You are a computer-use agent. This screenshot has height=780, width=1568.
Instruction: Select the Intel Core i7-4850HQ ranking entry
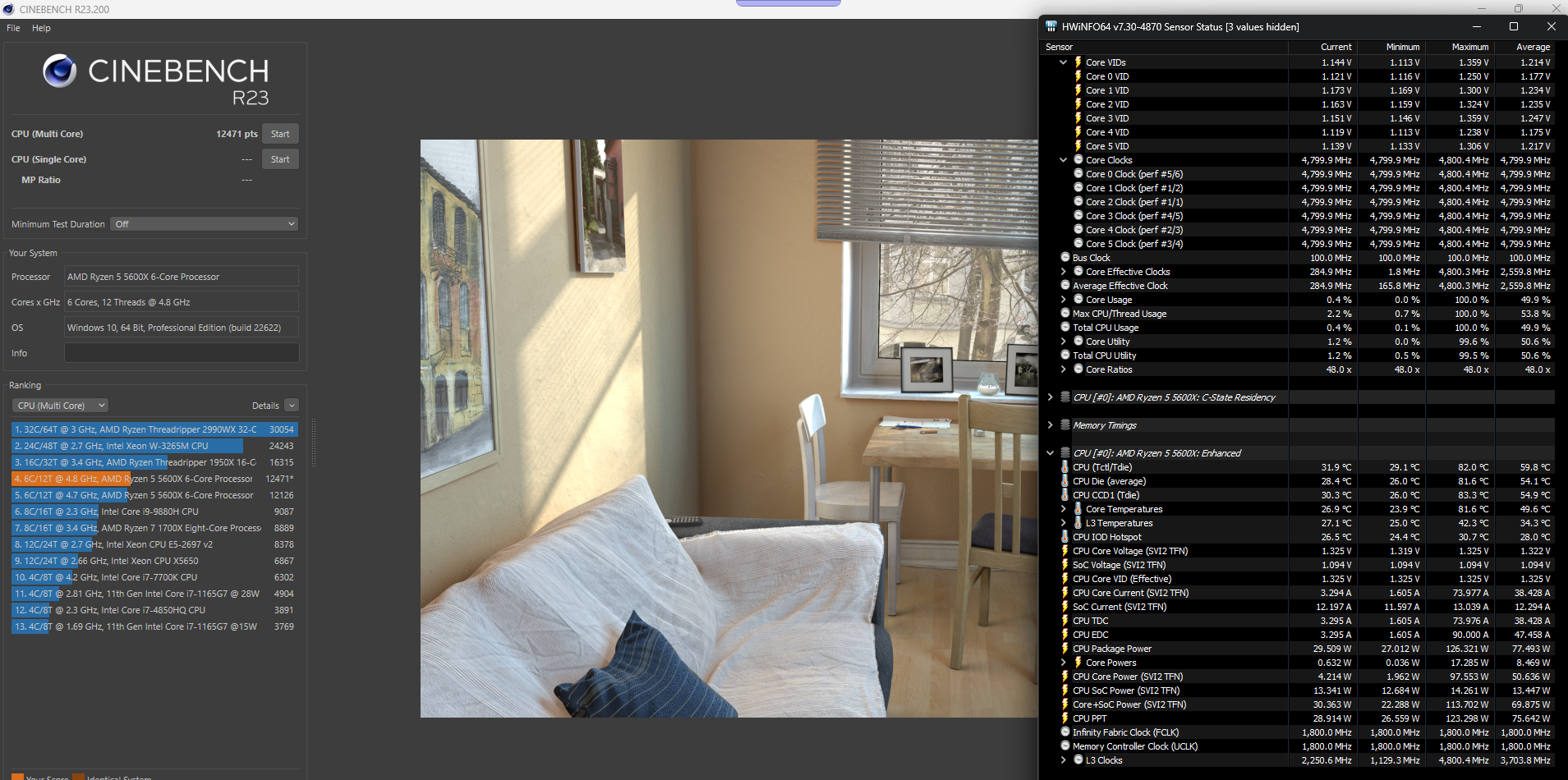click(154, 610)
